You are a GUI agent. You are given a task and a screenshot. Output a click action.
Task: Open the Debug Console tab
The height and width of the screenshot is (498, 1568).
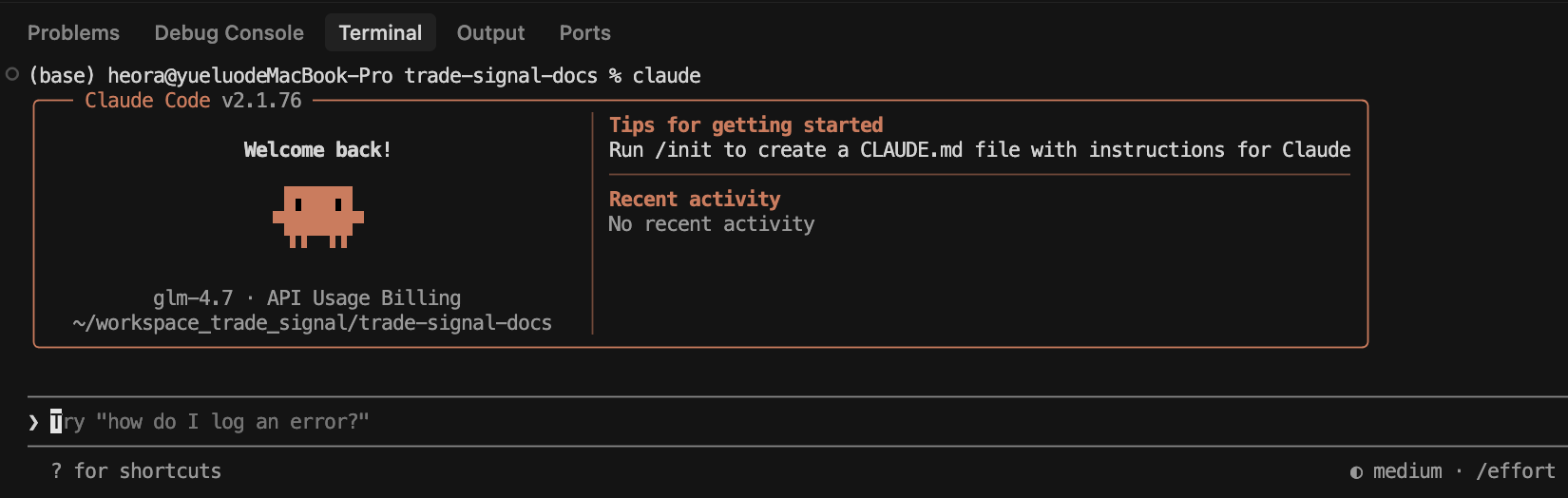[229, 33]
